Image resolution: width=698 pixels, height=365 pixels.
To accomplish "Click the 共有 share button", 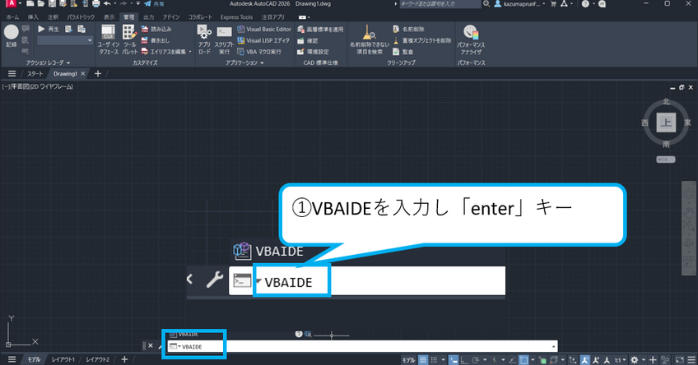I will [x=154, y=4].
